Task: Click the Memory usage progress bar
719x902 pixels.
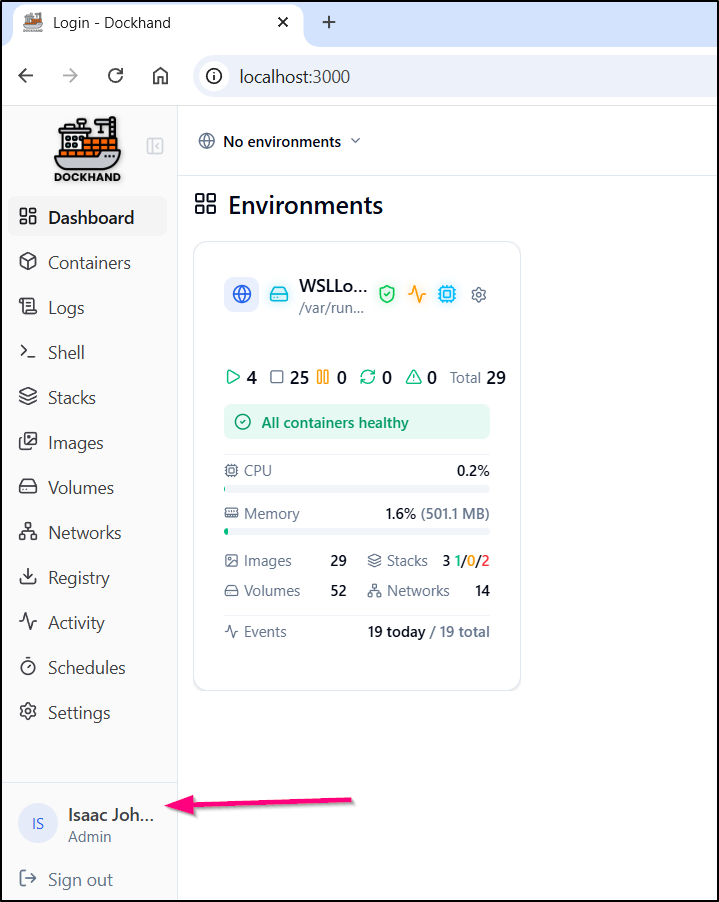Action: (x=356, y=531)
